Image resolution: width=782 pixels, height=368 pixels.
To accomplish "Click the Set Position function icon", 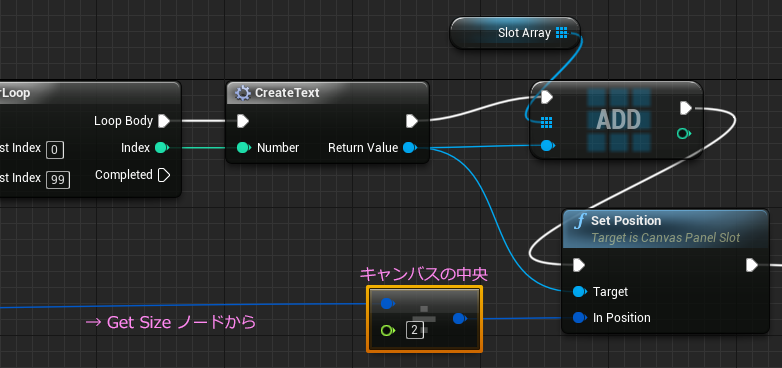I will (x=579, y=221).
